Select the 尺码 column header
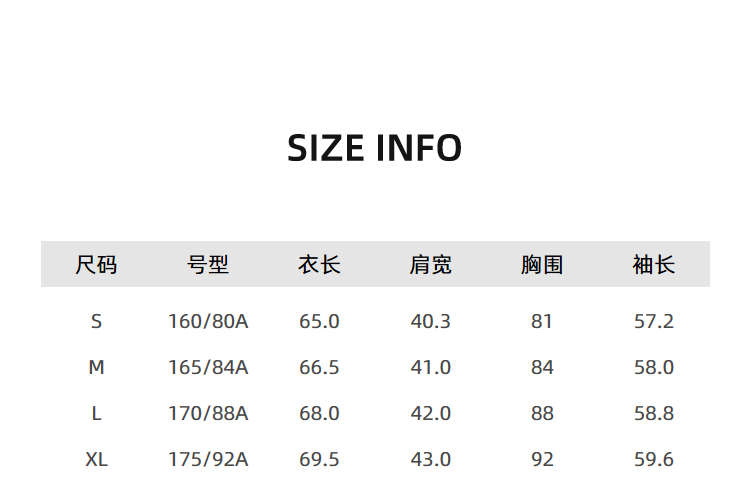Viewport: 750px width, 482px height. [x=96, y=265]
